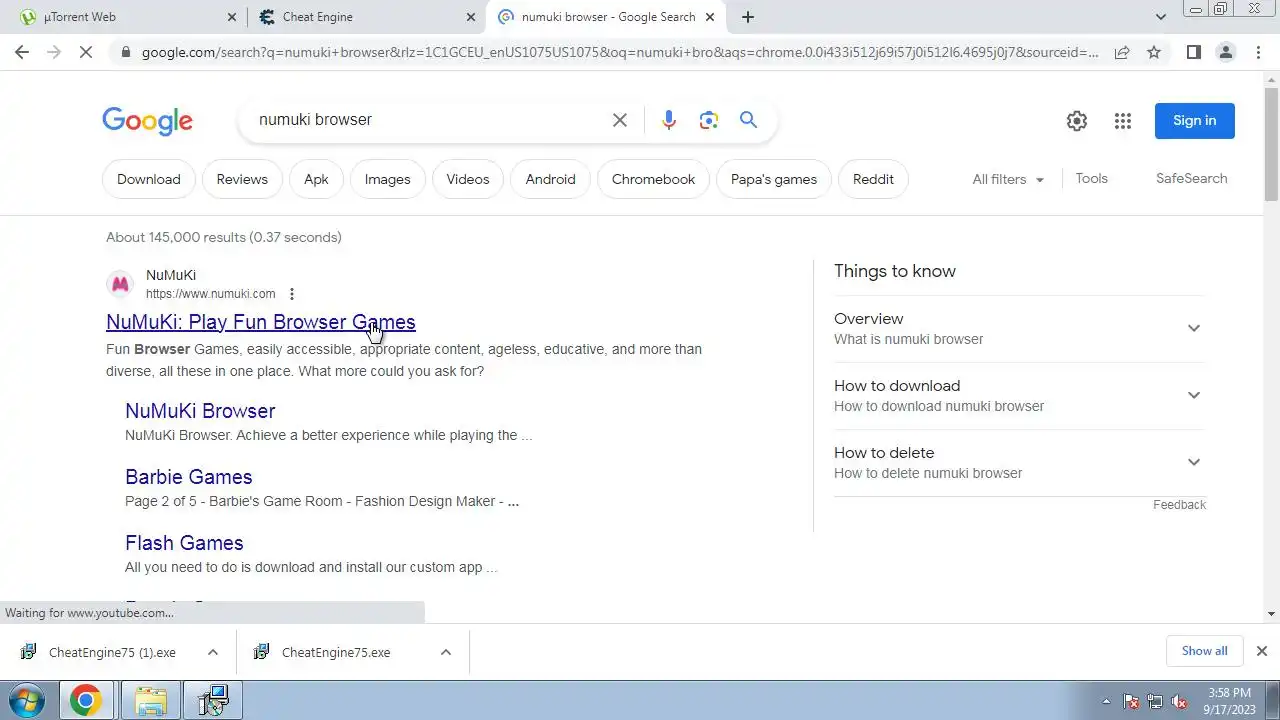Search by image with Lens icon

pos(709,120)
